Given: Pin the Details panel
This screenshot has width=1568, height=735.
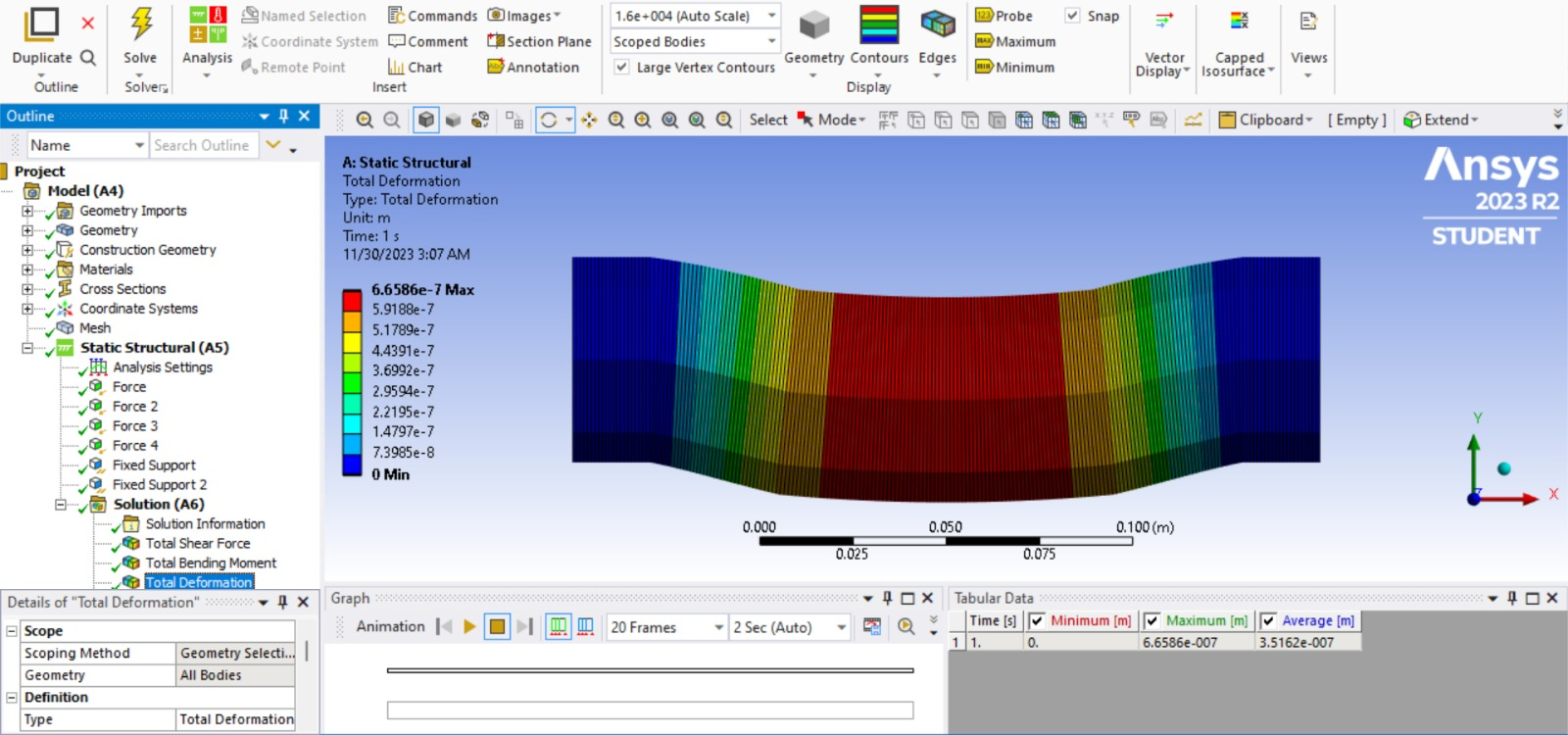Looking at the screenshot, I should coord(282,602).
